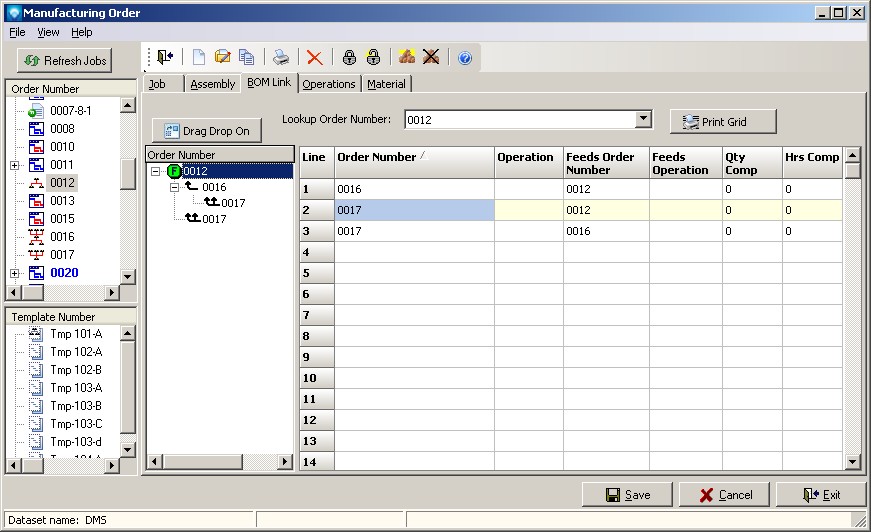Screen dimensions: 871x532
Task: Click the closed padlock lock icon
Action: [349, 57]
